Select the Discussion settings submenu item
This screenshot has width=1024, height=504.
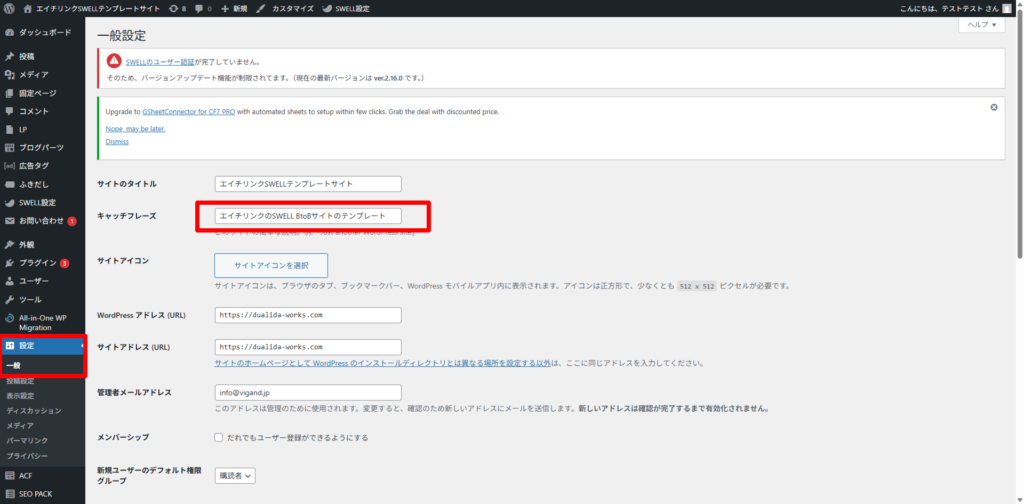coord(34,410)
